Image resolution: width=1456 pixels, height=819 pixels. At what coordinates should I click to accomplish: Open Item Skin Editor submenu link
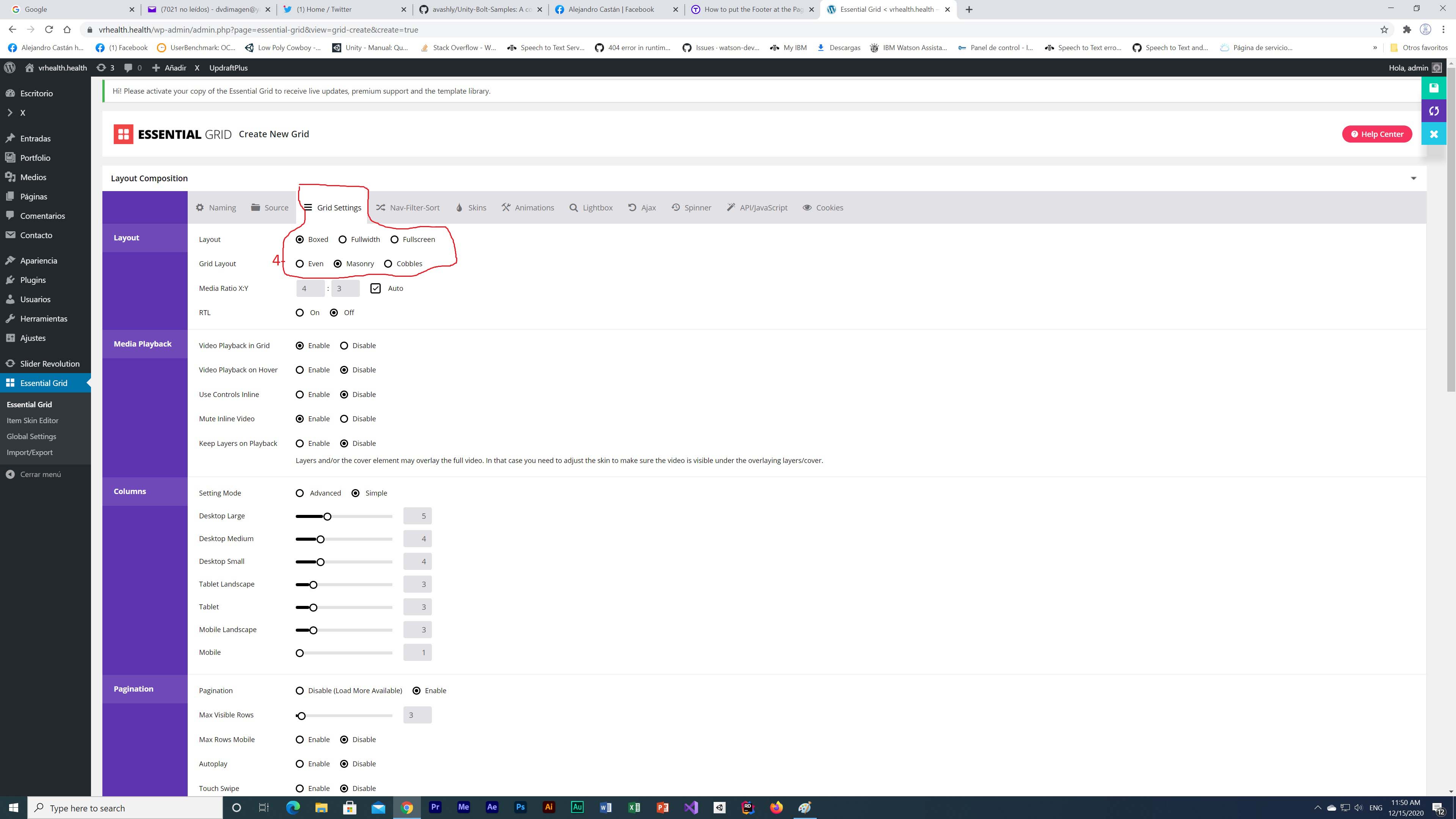[x=33, y=420]
